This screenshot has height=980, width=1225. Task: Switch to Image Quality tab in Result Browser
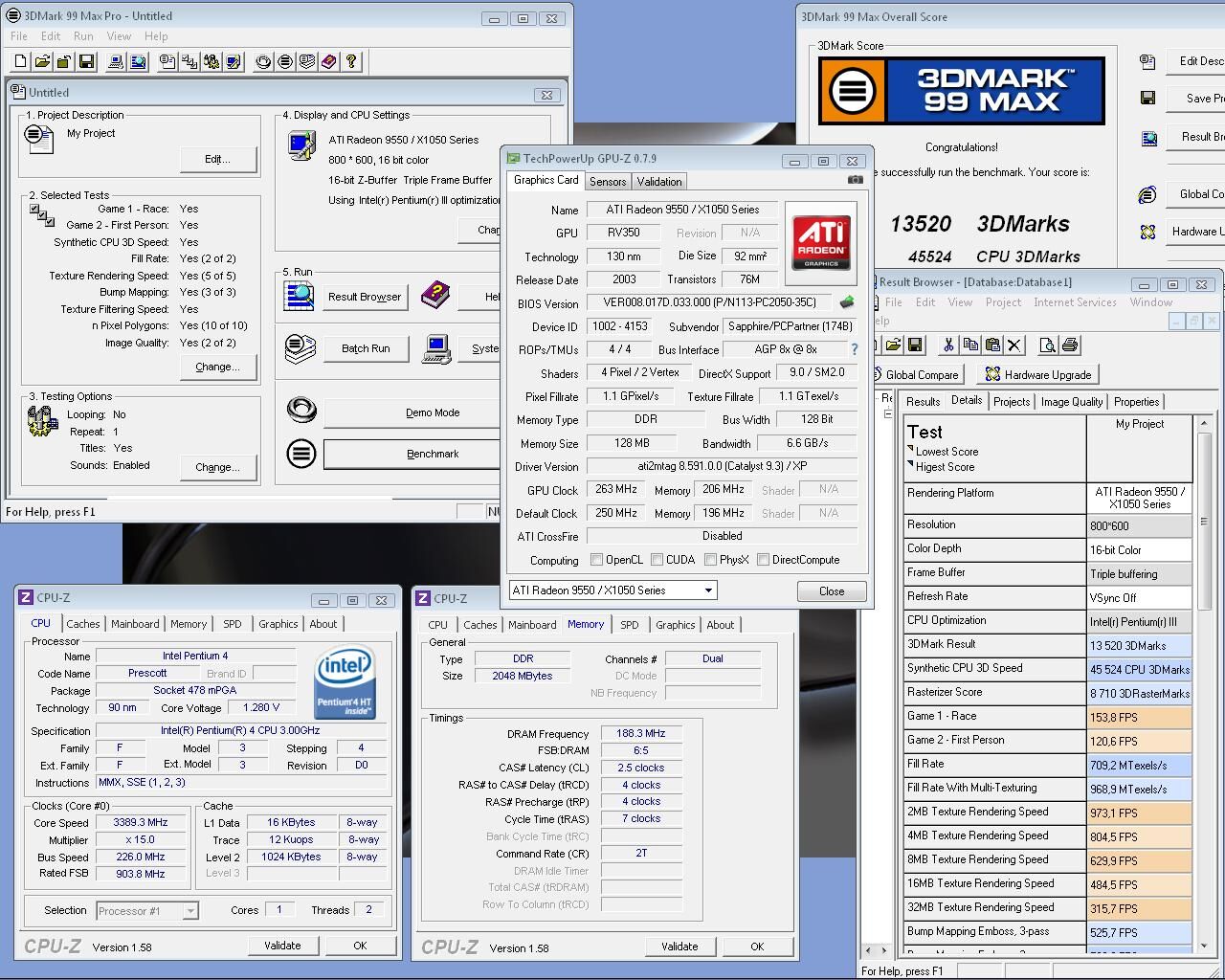pos(1072,402)
